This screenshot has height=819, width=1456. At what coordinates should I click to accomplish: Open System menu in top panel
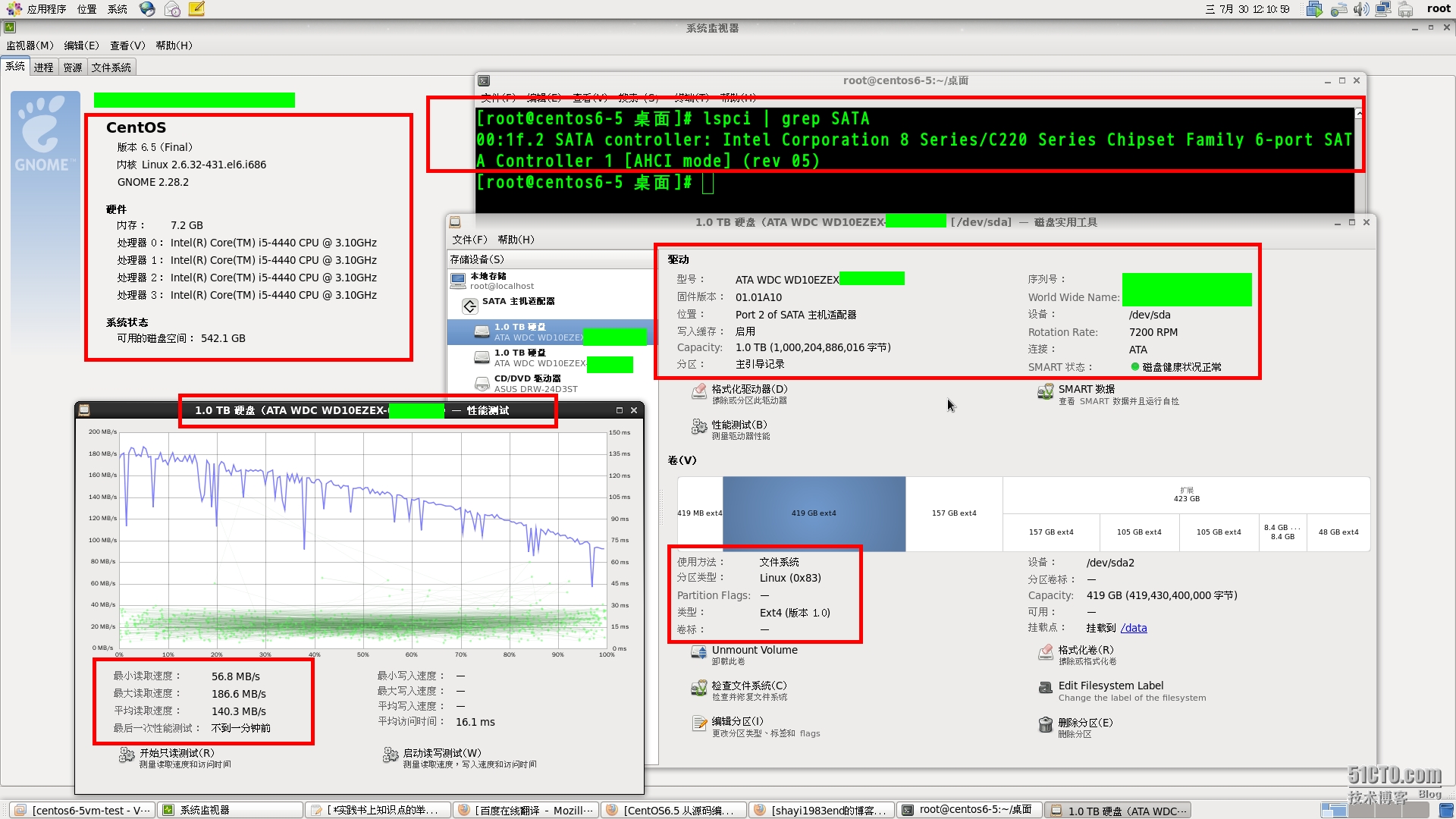pyautogui.click(x=118, y=9)
